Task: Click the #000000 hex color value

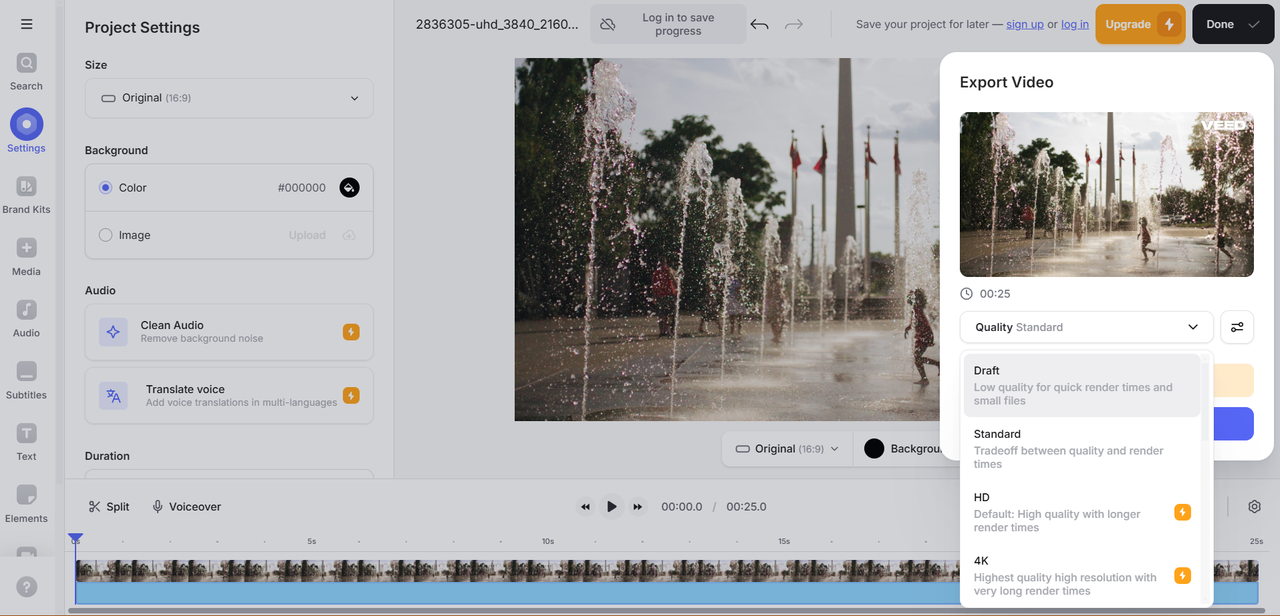Action: pos(302,187)
